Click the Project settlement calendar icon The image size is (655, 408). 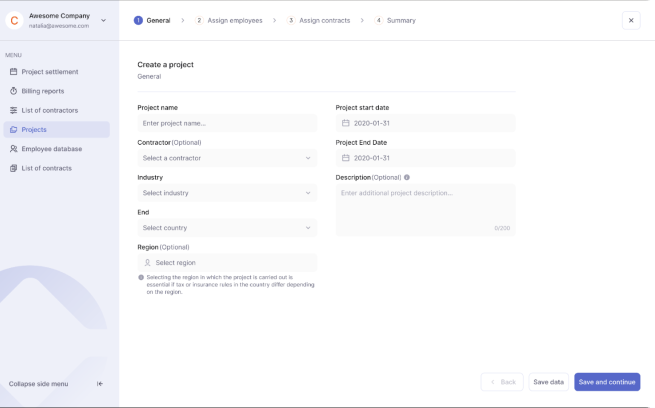click(x=13, y=72)
